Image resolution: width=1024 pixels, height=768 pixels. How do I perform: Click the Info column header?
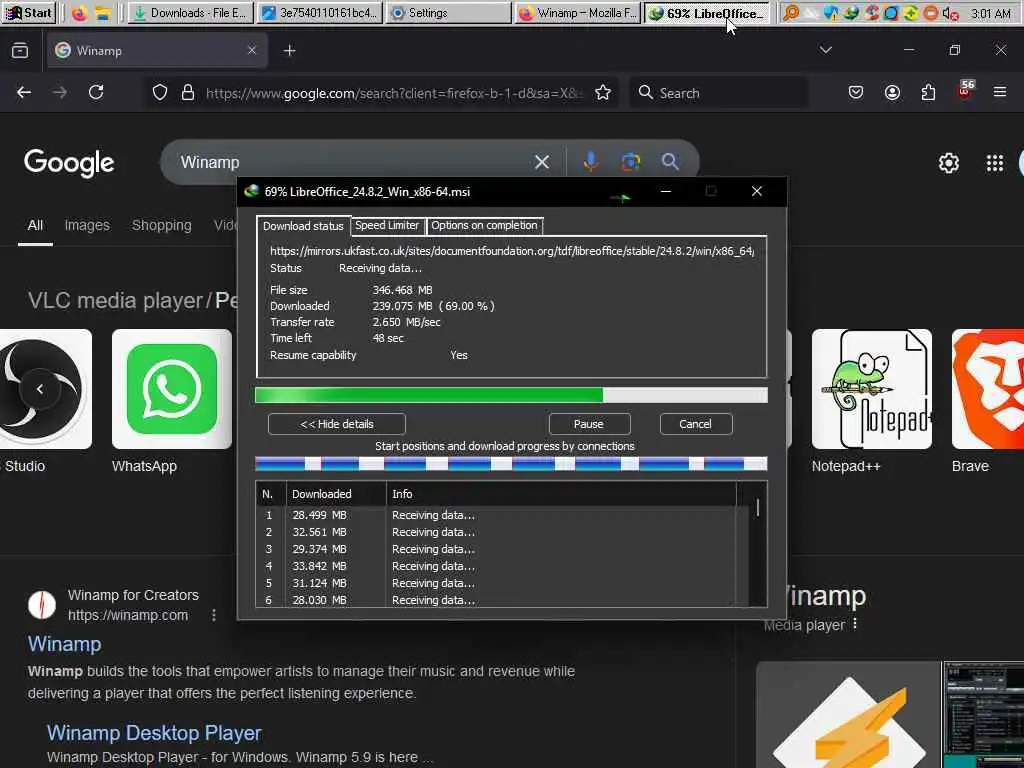(562, 494)
